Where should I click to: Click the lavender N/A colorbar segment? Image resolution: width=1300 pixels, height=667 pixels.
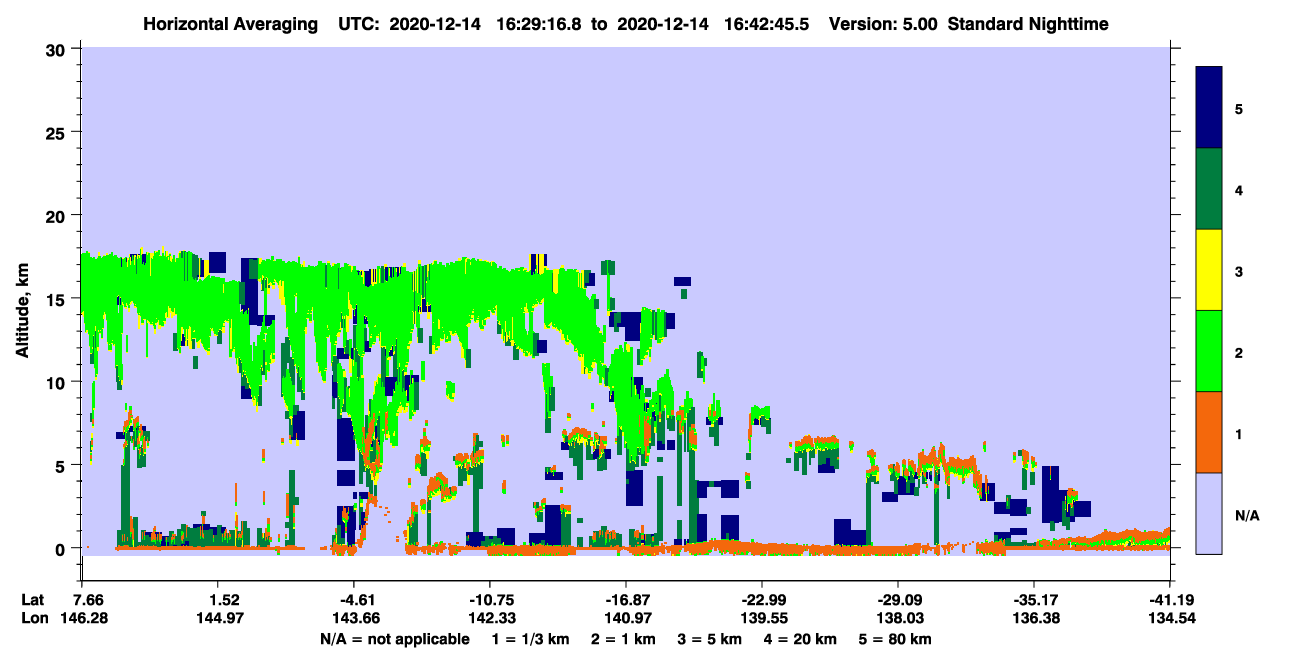coord(1209,513)
